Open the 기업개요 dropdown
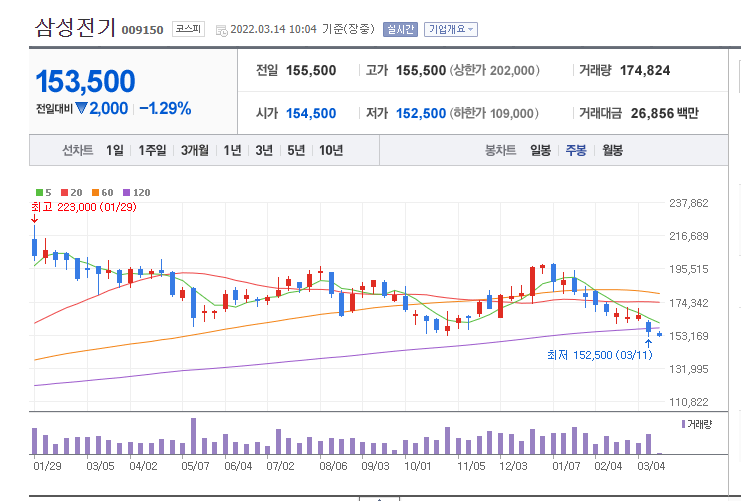Image resolution: width=741 pixels, height=501 pixels. (451, 29)
